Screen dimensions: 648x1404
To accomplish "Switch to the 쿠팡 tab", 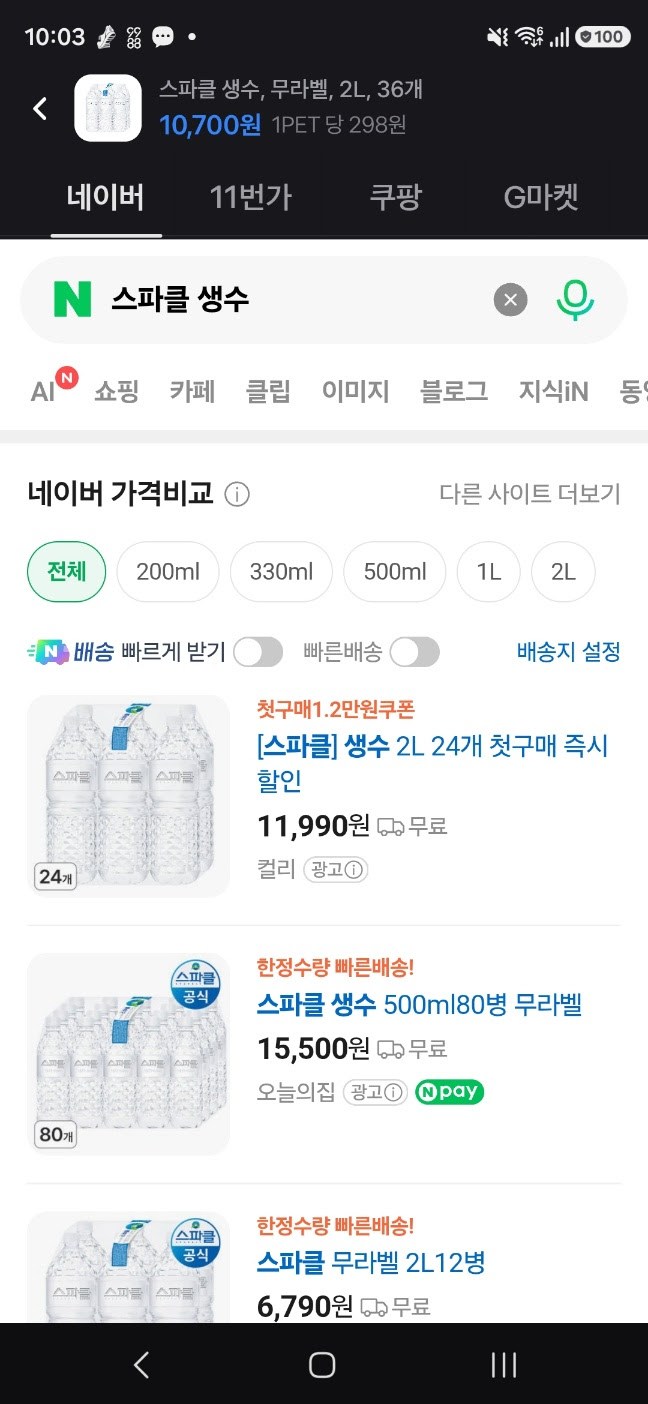I will [x=395, y=197].
